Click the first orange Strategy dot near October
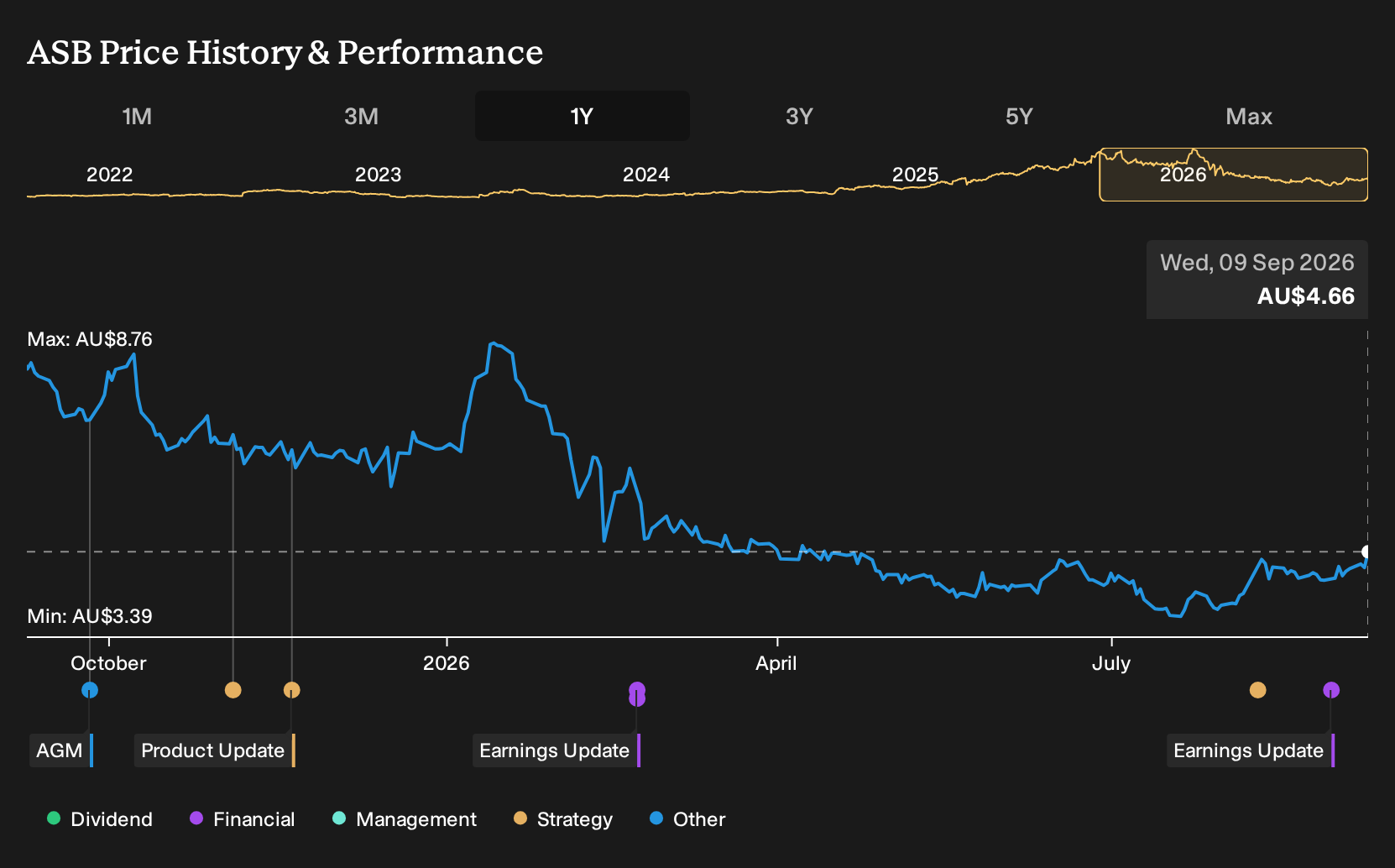The image size is (1395, 868). [233, 690]
